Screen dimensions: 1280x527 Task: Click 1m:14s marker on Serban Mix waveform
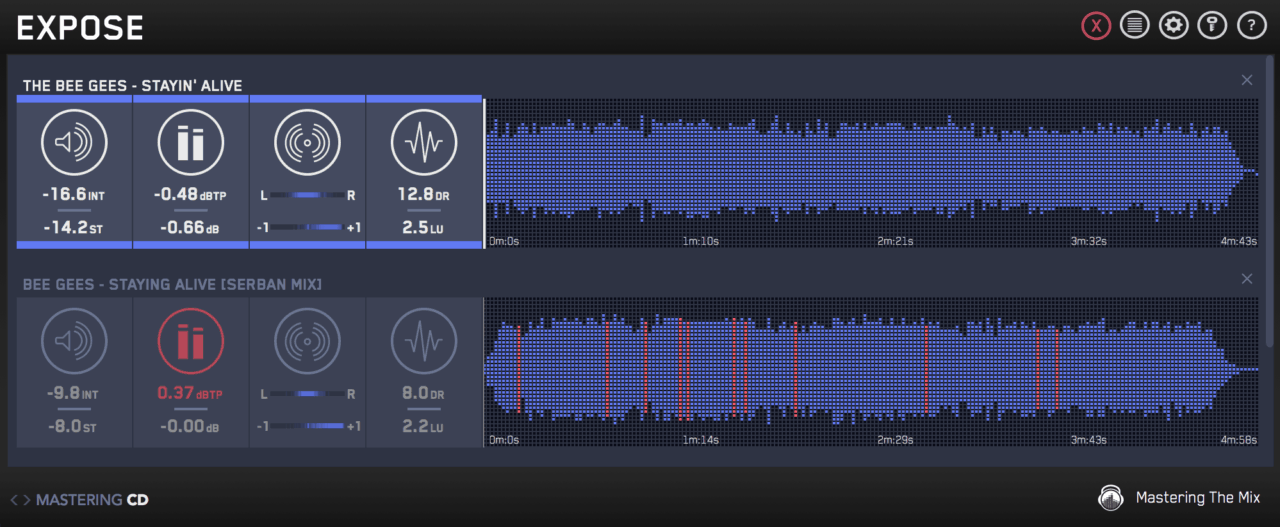coord(703,440)
